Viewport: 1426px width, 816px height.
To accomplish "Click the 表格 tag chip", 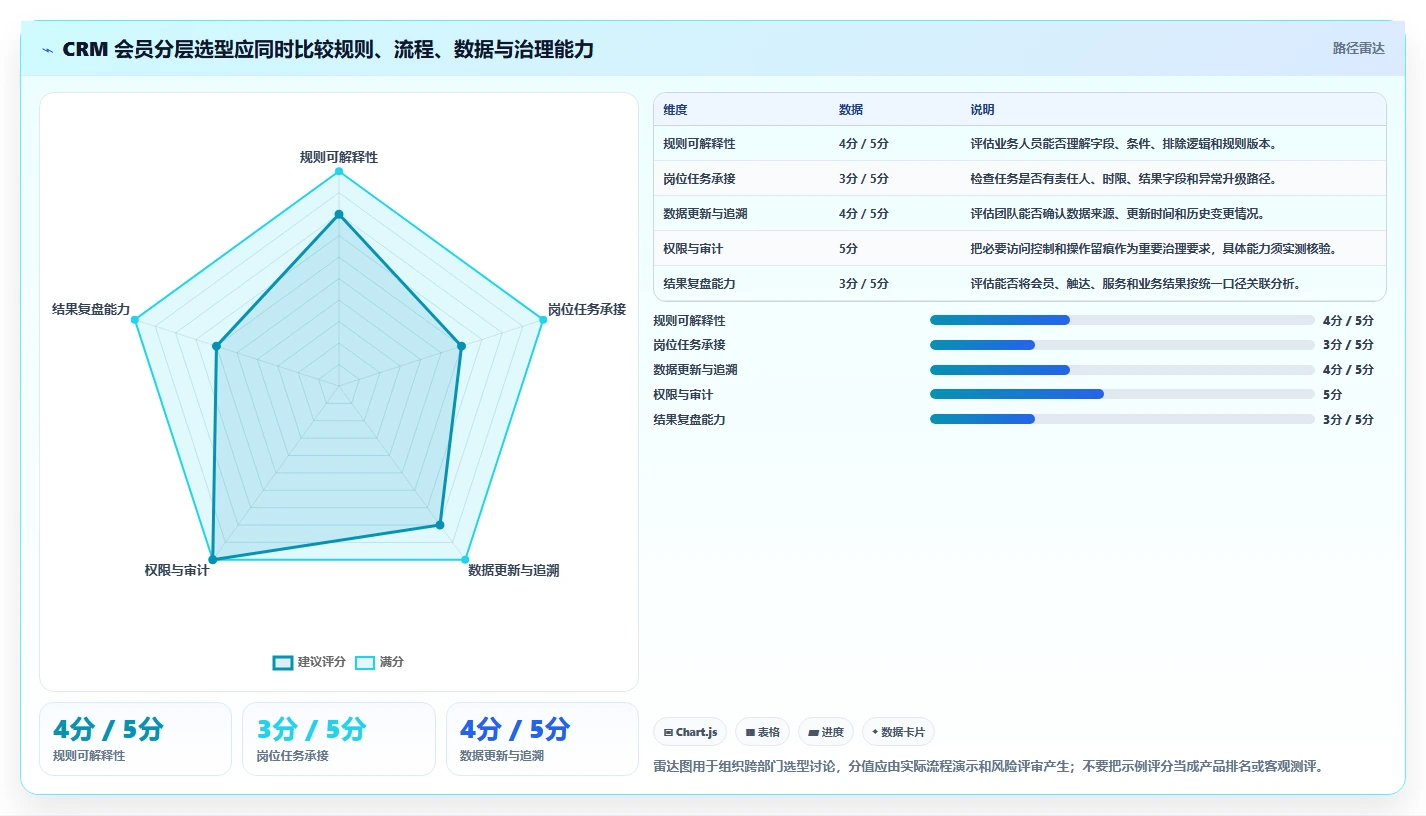I will 763,732.
